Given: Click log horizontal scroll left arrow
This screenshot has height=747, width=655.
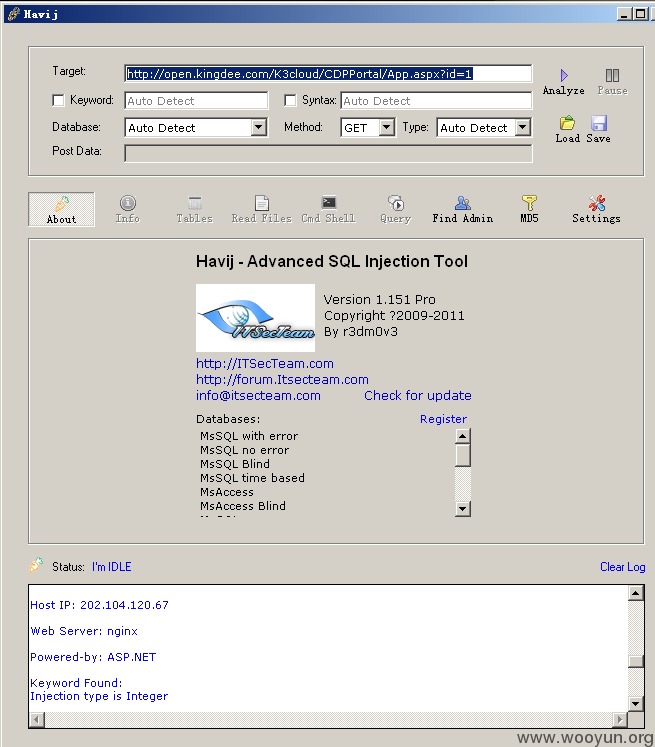Looking at the screenshot, I should pyautogui.click(x=37, y=719).
